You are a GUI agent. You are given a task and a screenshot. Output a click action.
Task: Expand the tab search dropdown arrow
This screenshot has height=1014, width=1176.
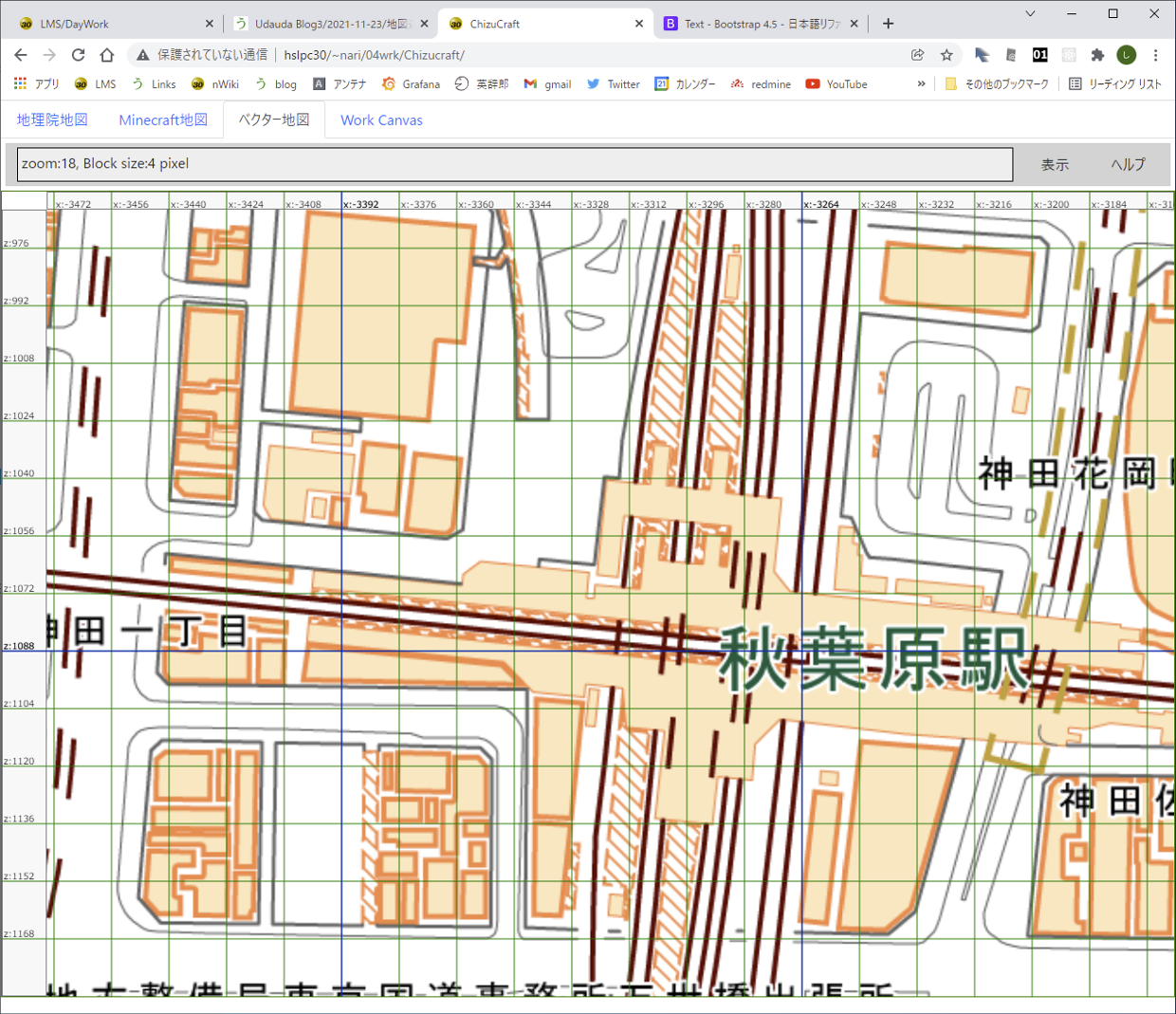[1030, 13]
